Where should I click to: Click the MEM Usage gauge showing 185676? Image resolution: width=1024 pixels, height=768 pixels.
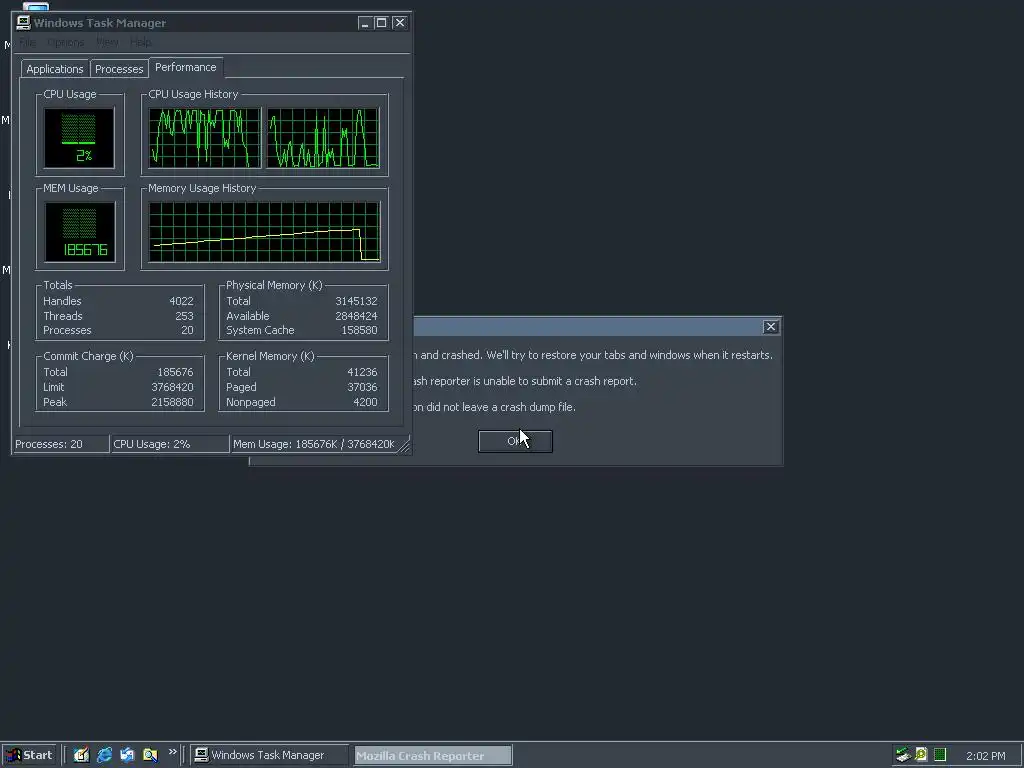click(79, 232)
